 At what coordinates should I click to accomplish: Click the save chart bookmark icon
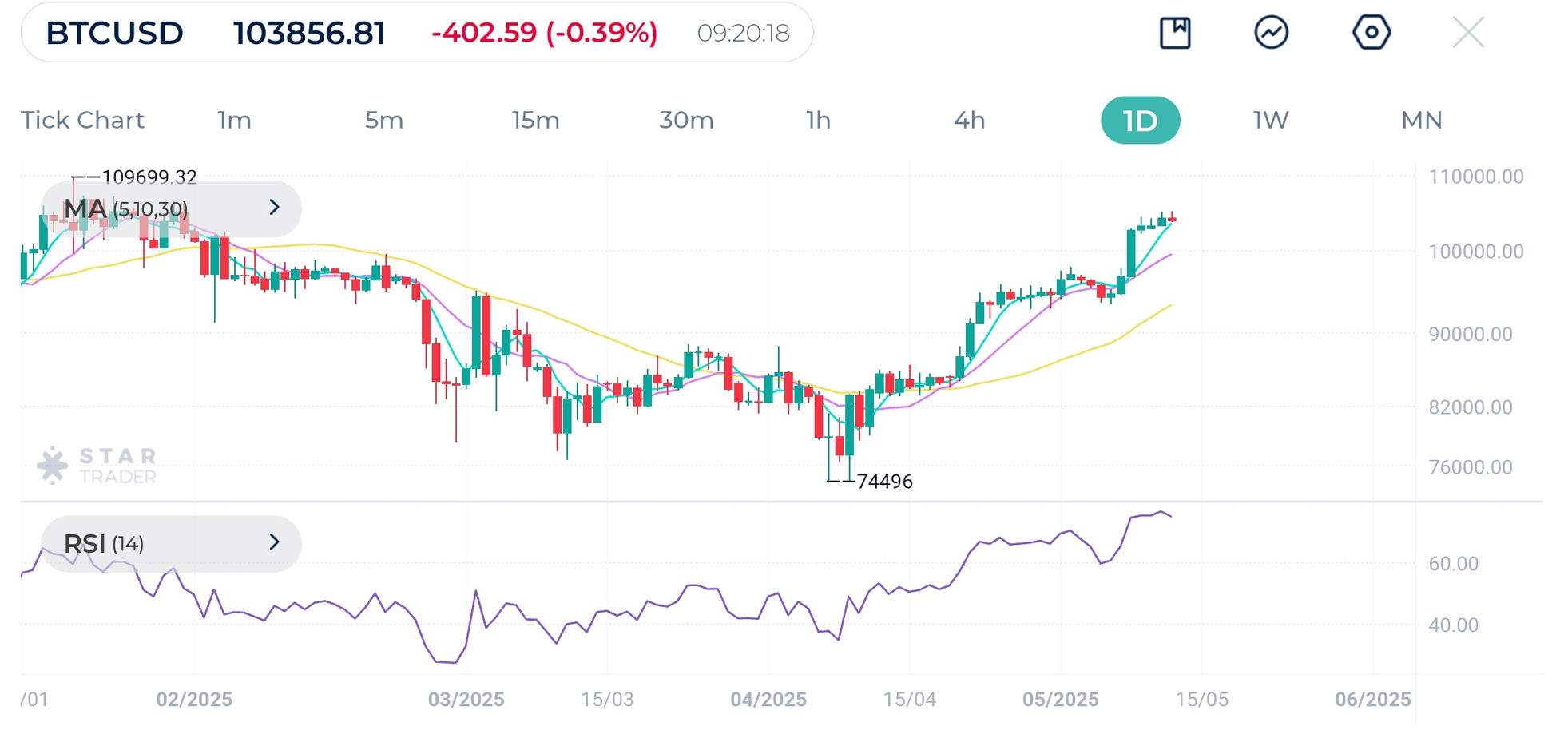coord(1174,33)
